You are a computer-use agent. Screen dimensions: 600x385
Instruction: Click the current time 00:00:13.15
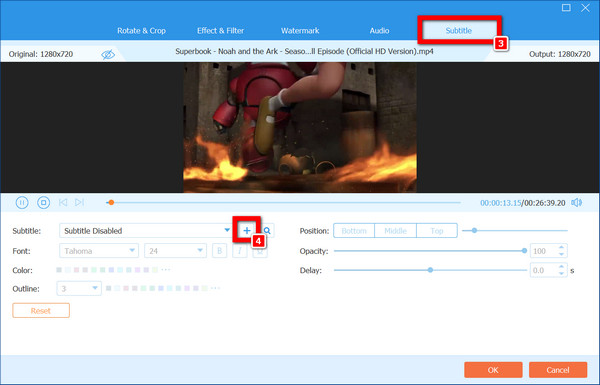[x=501, y=203]
